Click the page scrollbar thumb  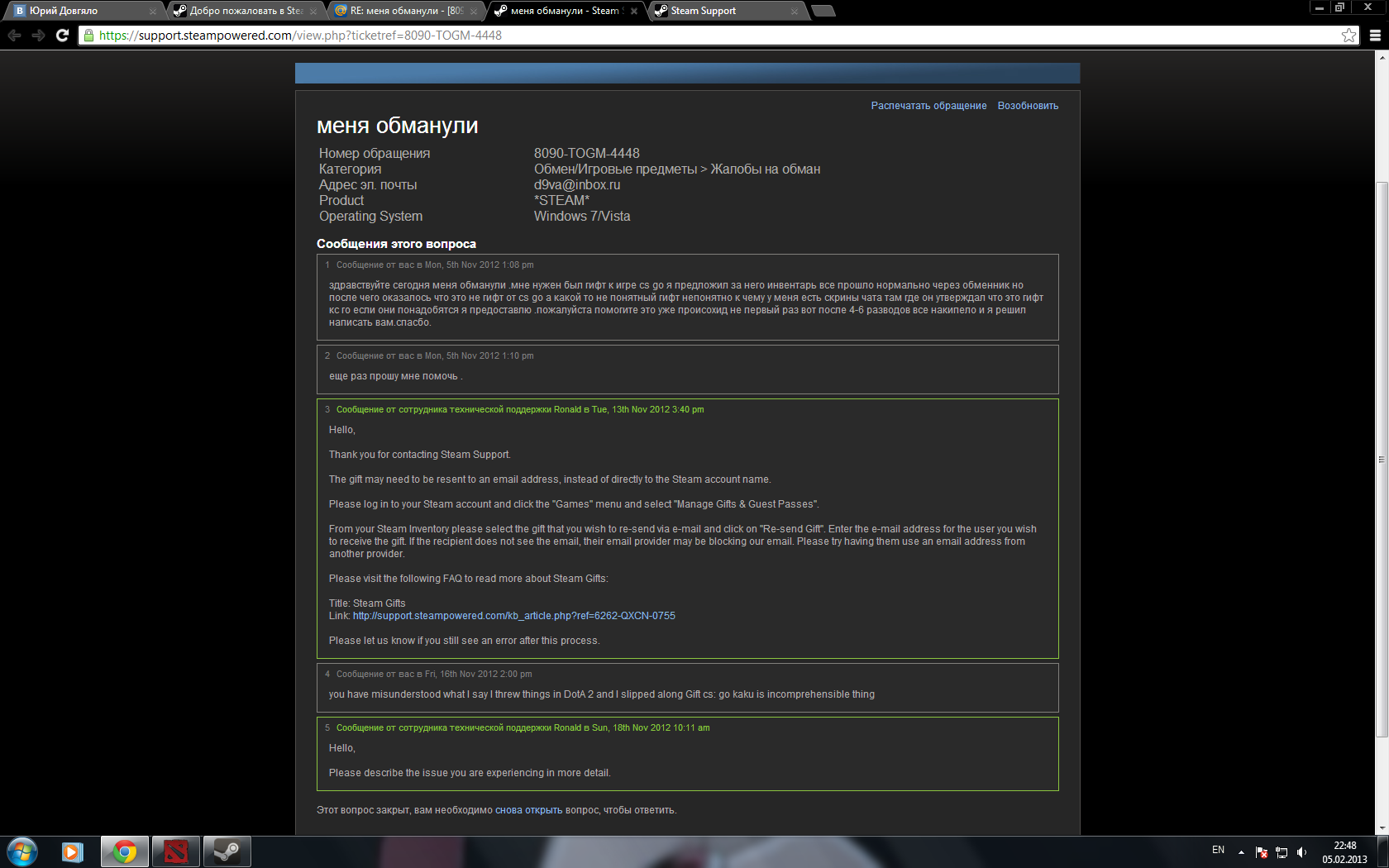[1382, 459]
